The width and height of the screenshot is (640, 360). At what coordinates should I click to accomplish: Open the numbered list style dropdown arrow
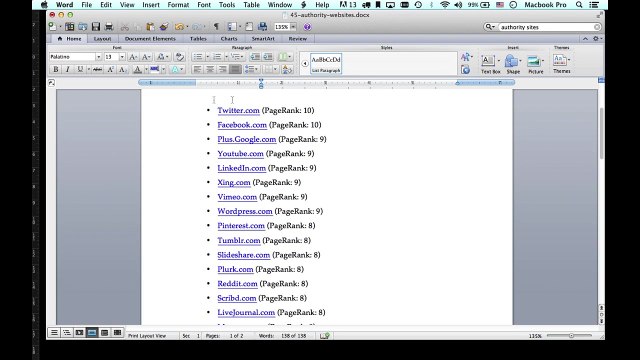227,57
